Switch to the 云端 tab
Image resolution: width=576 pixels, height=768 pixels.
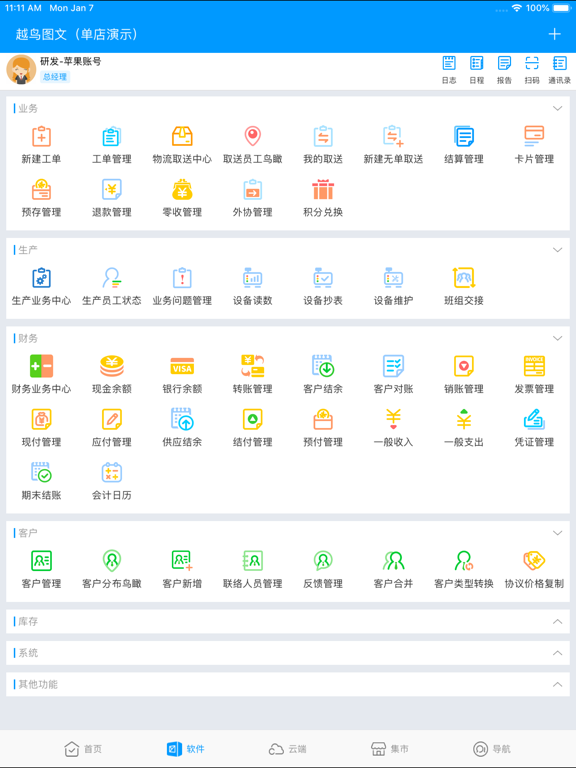288,749
